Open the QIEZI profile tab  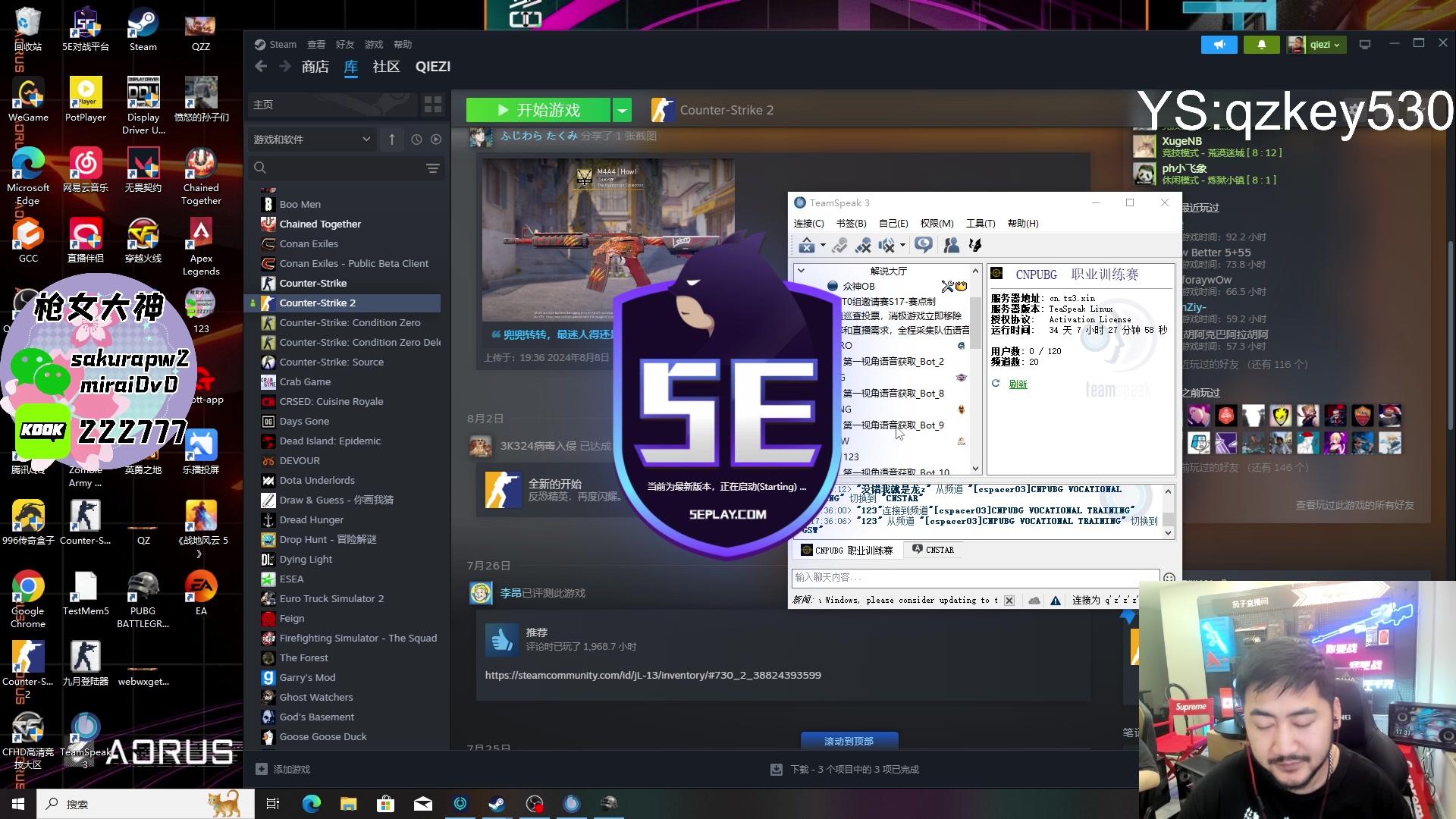[433, 67]
